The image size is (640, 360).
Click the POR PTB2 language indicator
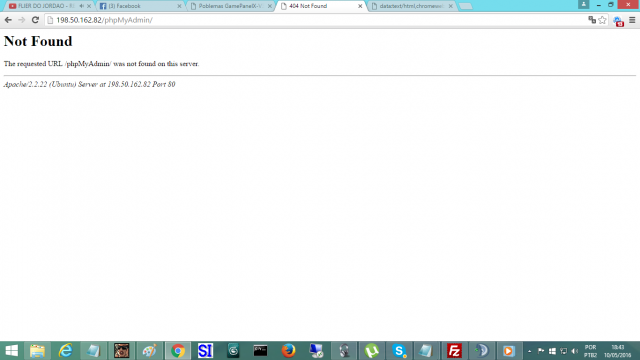[591, 351]
